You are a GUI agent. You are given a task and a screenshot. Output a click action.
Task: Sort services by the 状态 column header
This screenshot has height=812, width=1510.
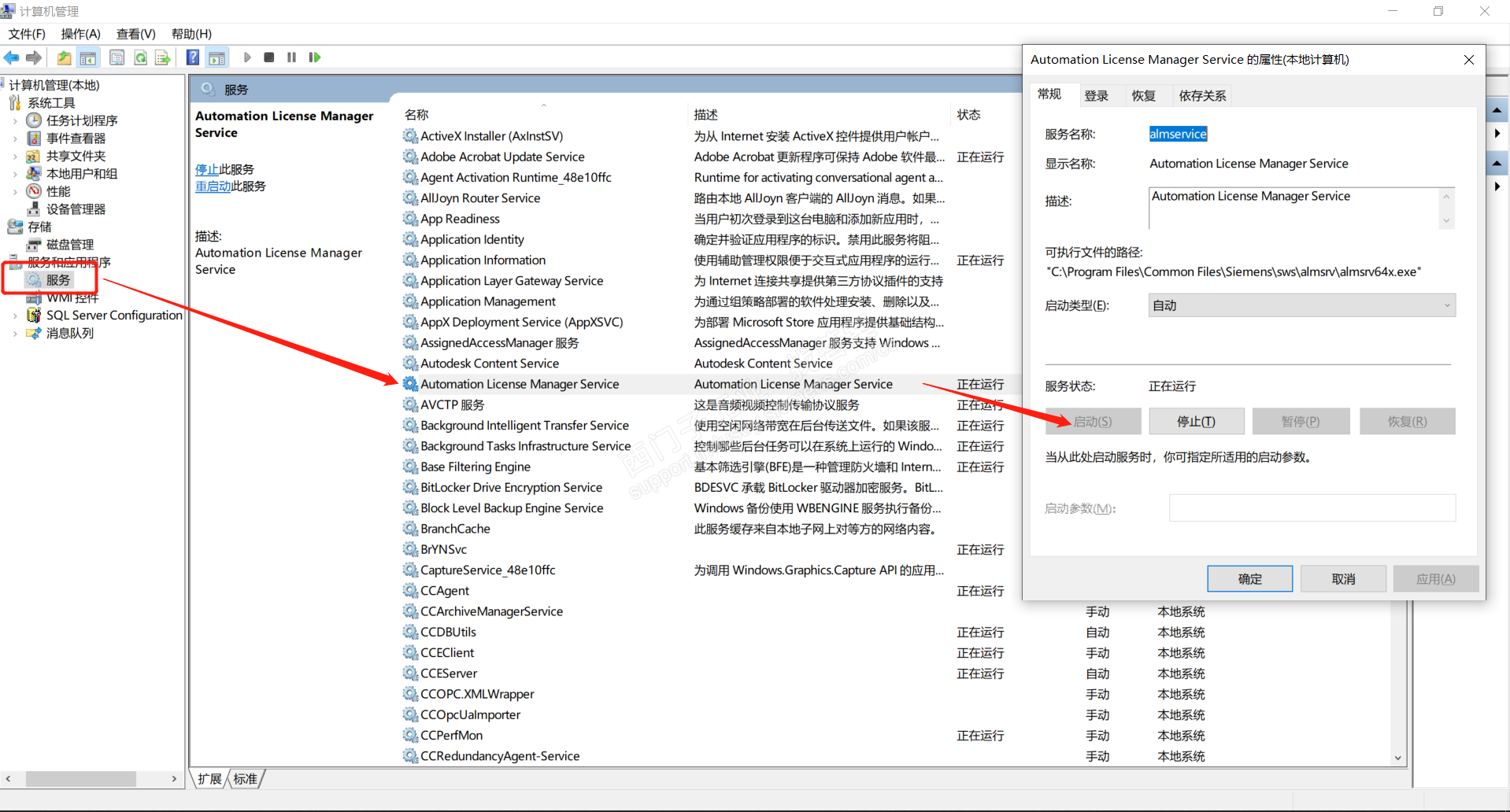point(969,115)
